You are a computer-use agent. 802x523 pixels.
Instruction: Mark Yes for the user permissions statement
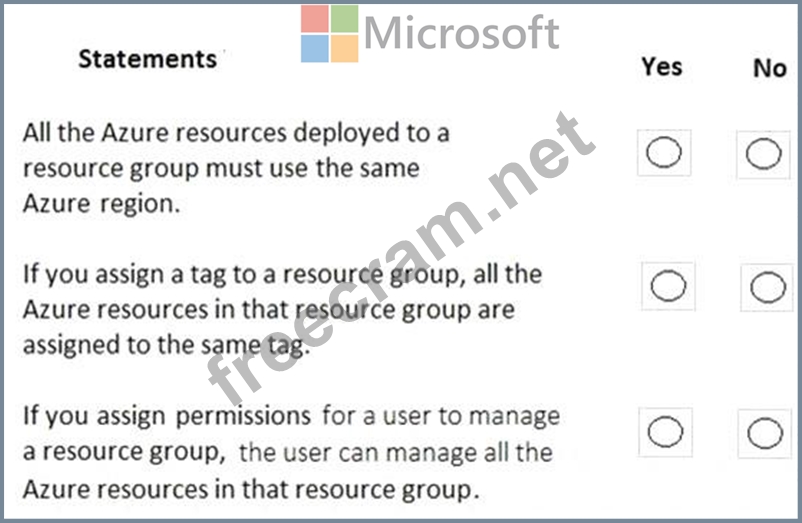pos(665,432)
